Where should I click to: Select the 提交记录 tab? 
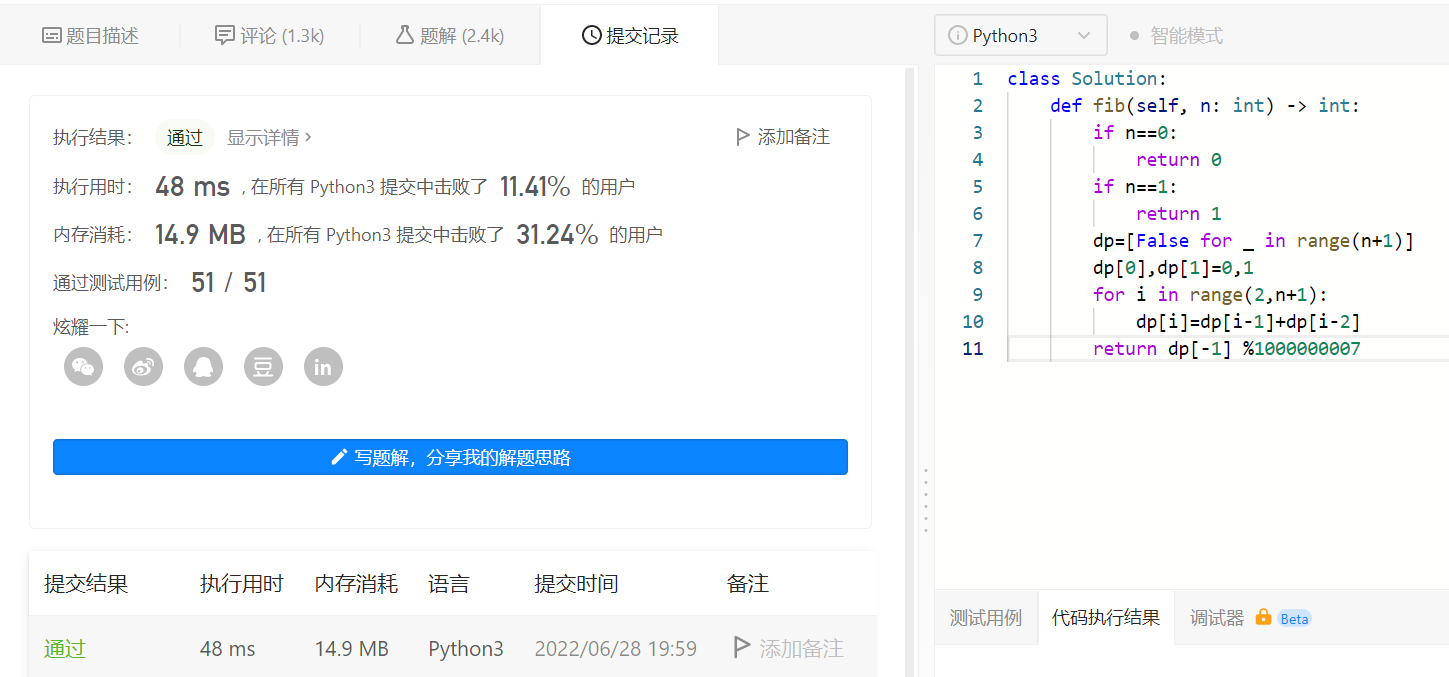(630, 35)
